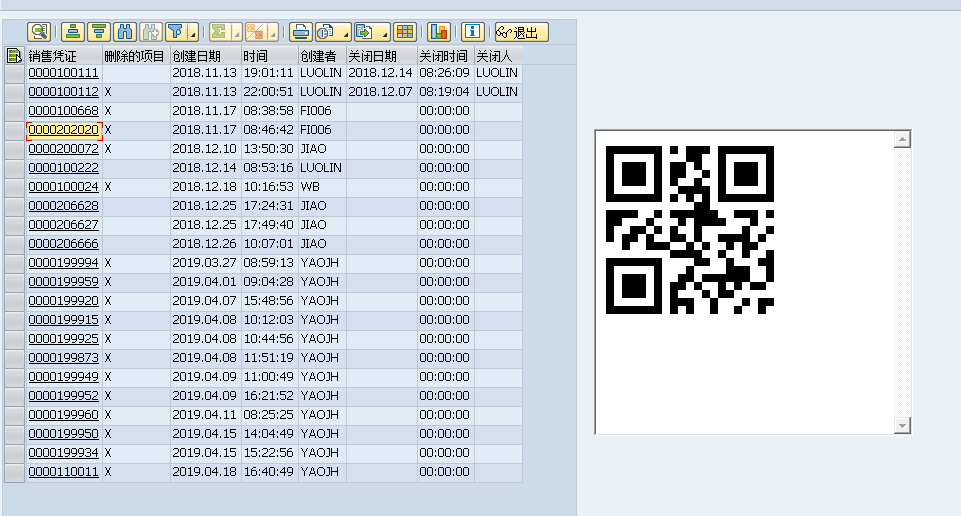Show the bar chart Graphic view
This screenshot has height=516, width=961.
[439, 32]
